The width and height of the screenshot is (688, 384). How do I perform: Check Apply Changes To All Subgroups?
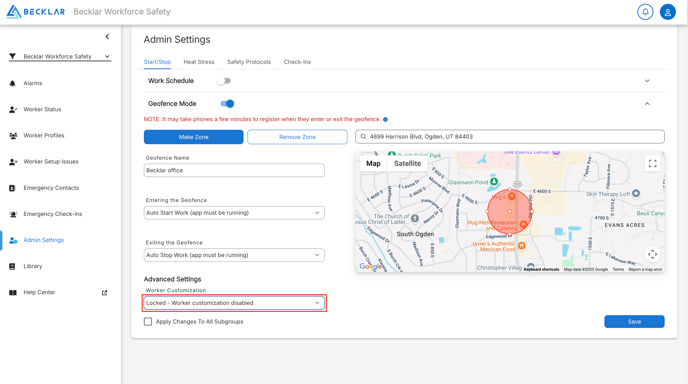click(x=148, y=322)
